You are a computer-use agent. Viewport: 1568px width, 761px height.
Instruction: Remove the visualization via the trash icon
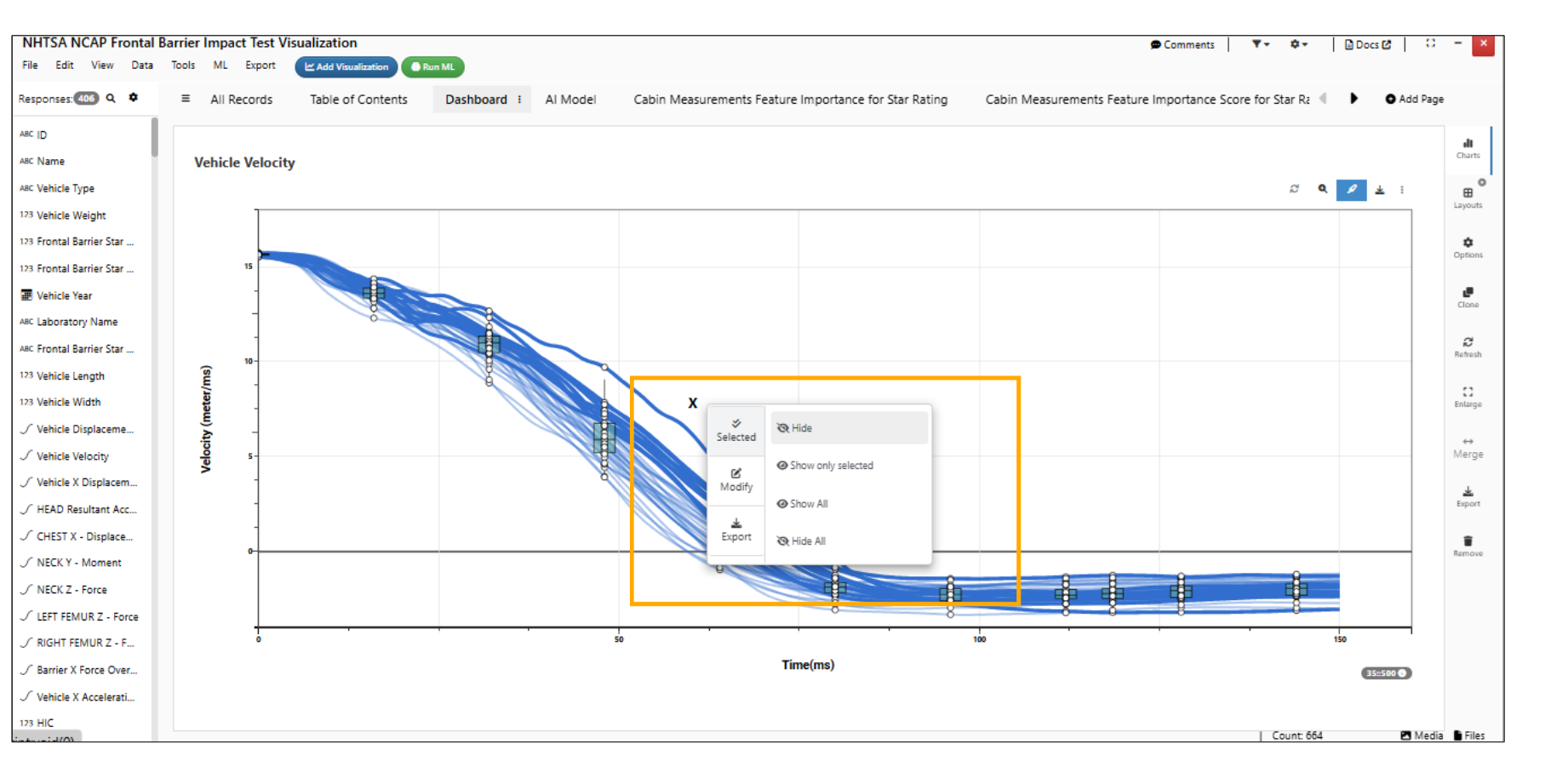coord(1468,546)
